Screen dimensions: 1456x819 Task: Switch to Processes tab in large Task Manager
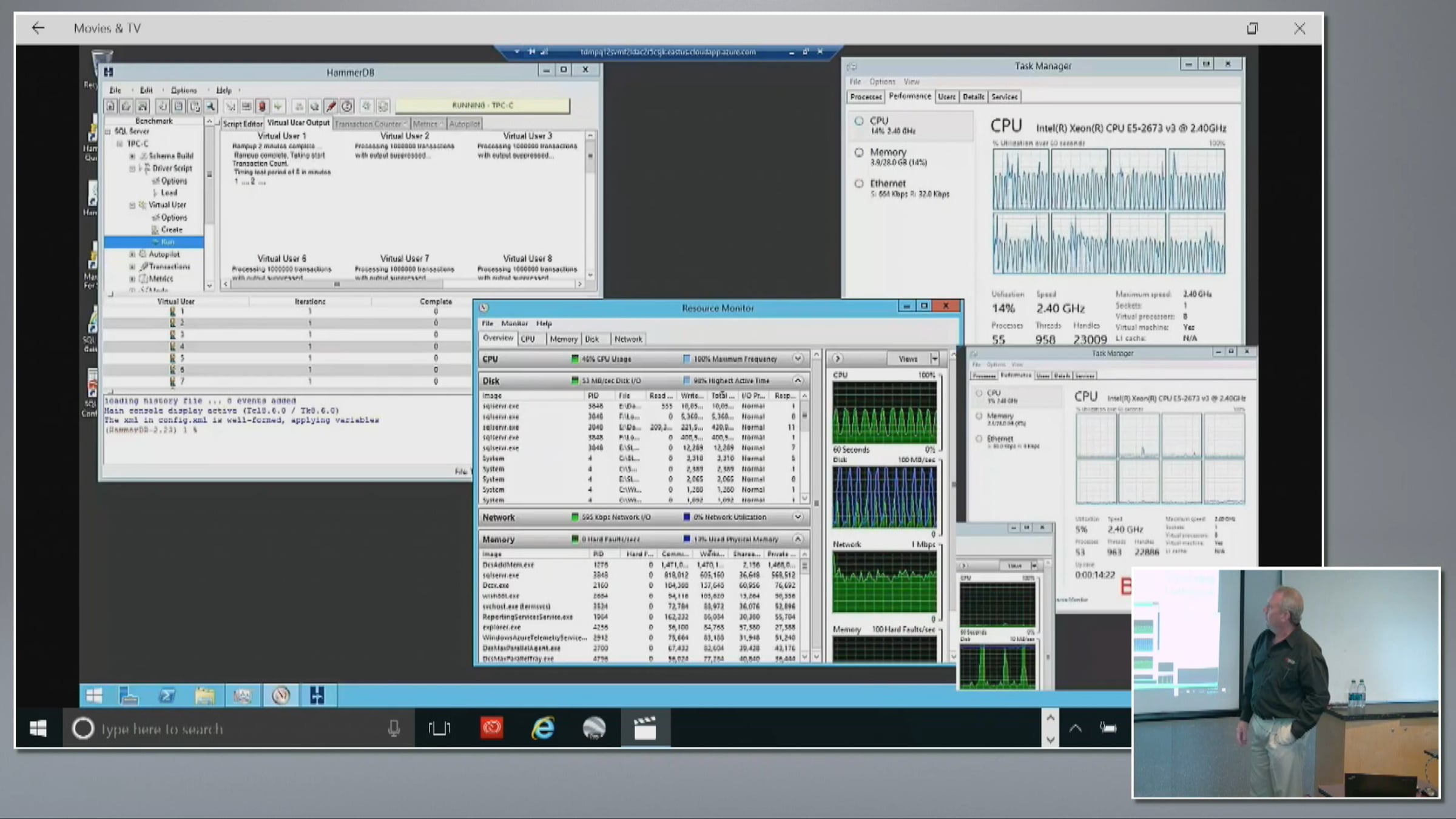(x=866, y=96)
